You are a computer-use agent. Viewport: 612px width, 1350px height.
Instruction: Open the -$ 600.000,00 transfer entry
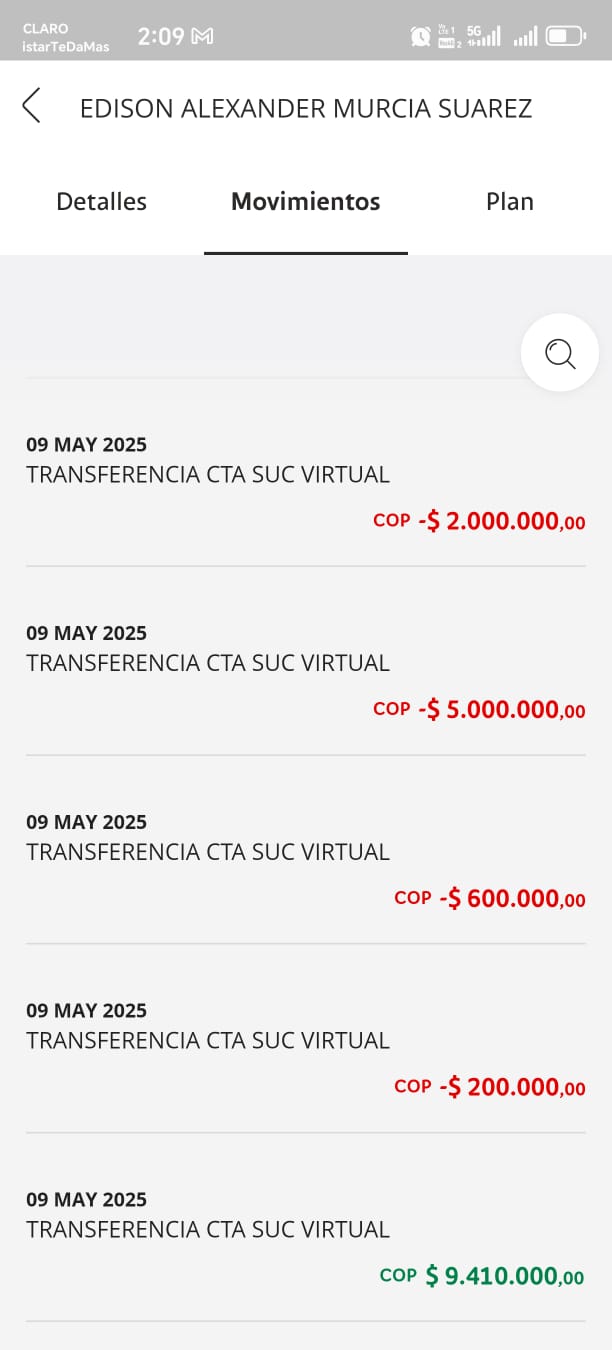[305, 853]
